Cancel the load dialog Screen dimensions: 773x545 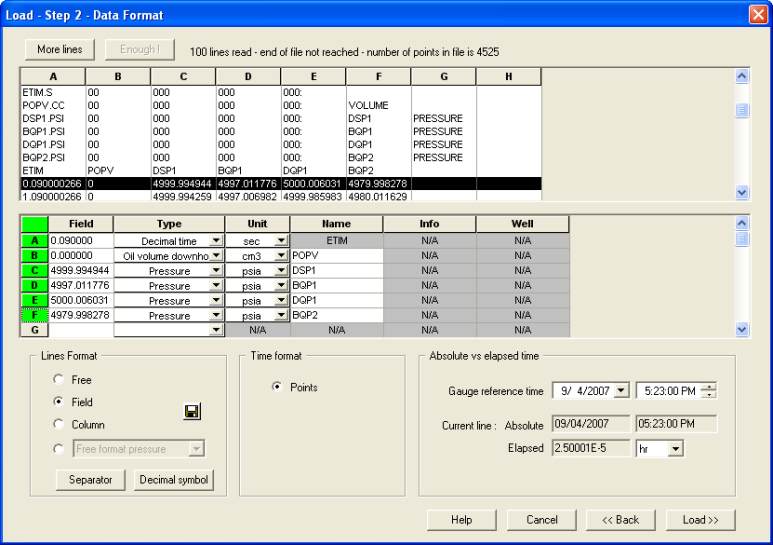(x=541, y=520)
